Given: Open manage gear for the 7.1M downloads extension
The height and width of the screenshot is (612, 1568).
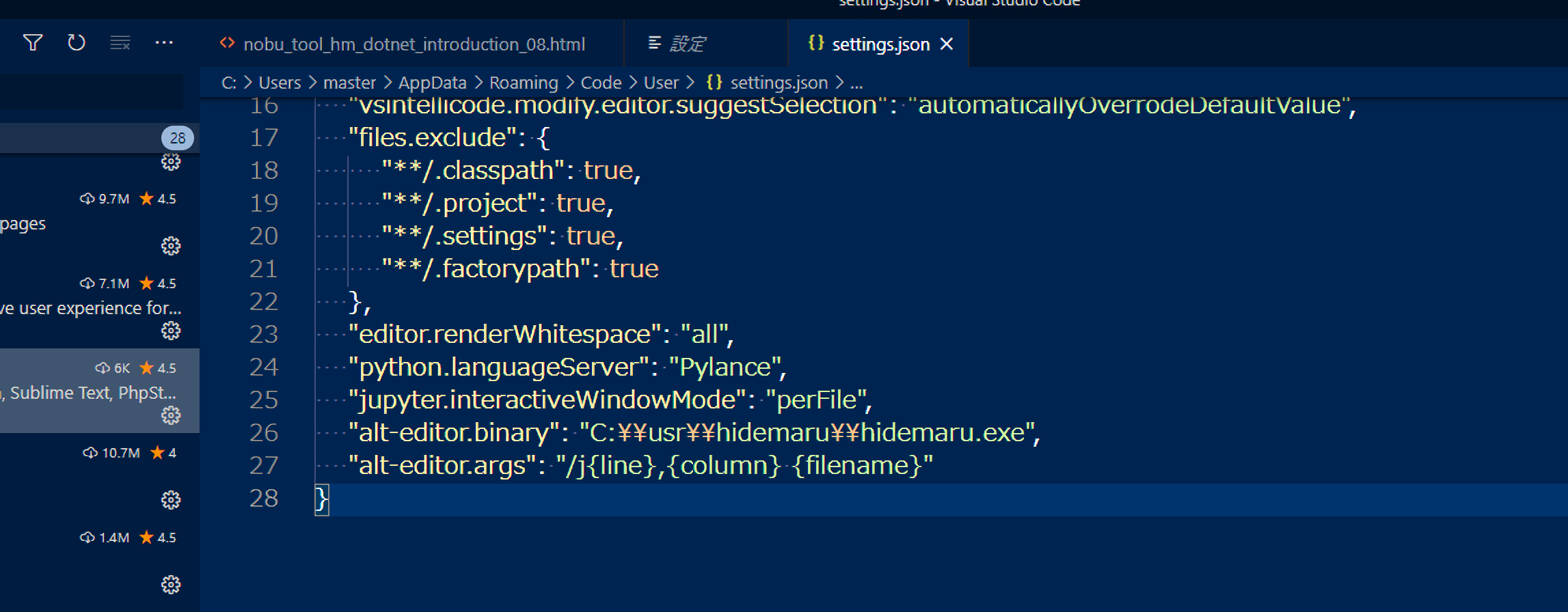Looking at the screenshot, I should [x=171, y=331].
